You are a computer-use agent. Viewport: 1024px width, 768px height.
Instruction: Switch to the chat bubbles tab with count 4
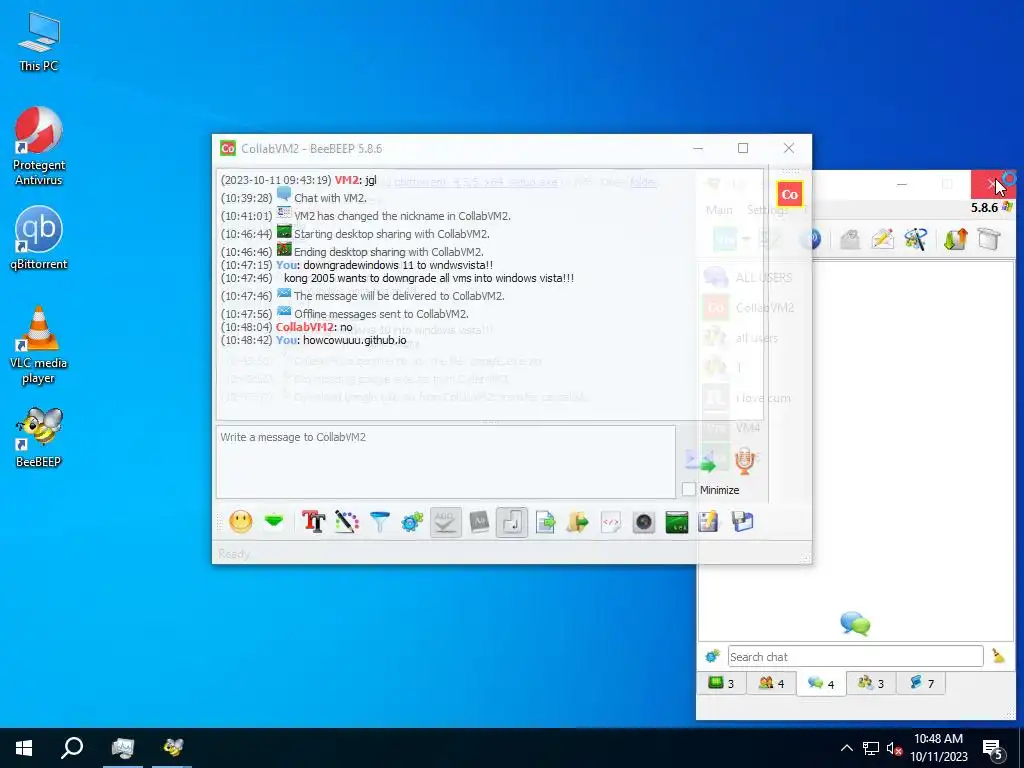click(822, 684)
